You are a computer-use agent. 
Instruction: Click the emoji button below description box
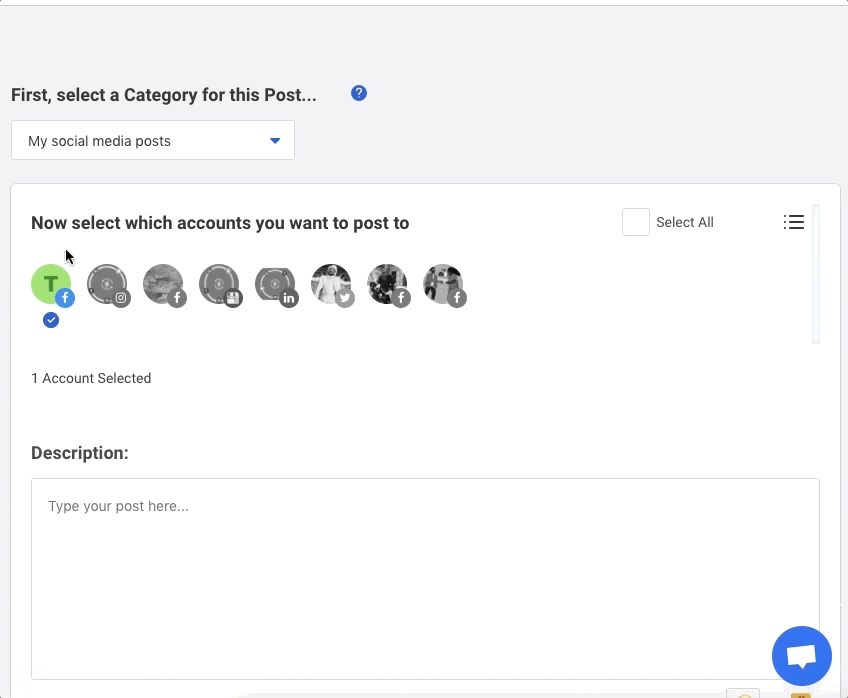[743, 693]
